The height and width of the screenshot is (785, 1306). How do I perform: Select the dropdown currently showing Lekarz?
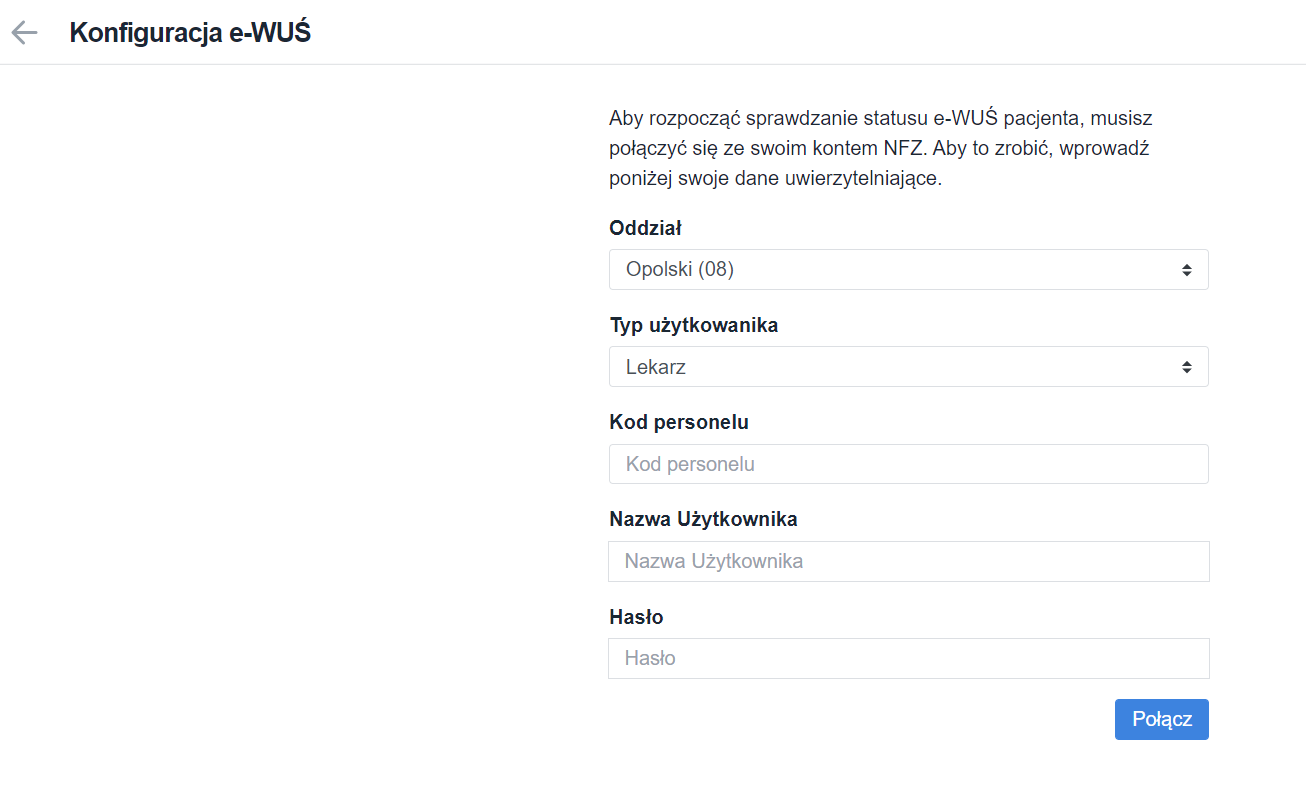pos(908,366)
